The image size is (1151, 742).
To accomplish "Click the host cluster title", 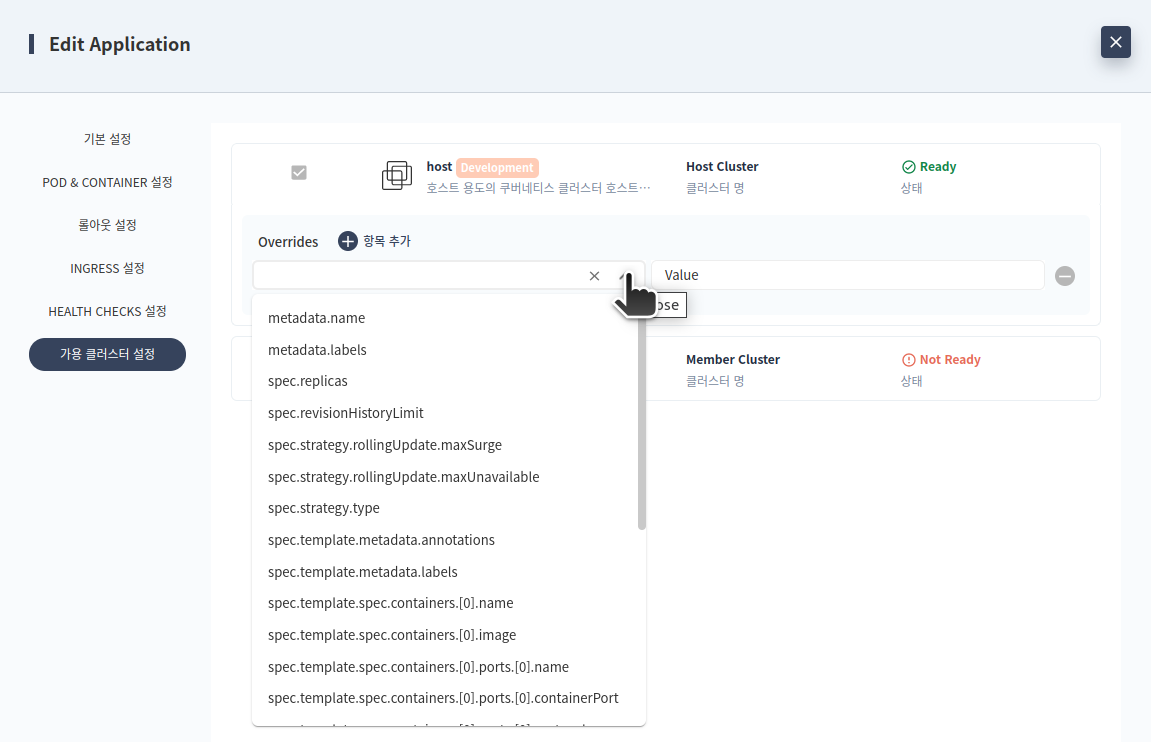I will pyautogui.click(x=439, y=167).
